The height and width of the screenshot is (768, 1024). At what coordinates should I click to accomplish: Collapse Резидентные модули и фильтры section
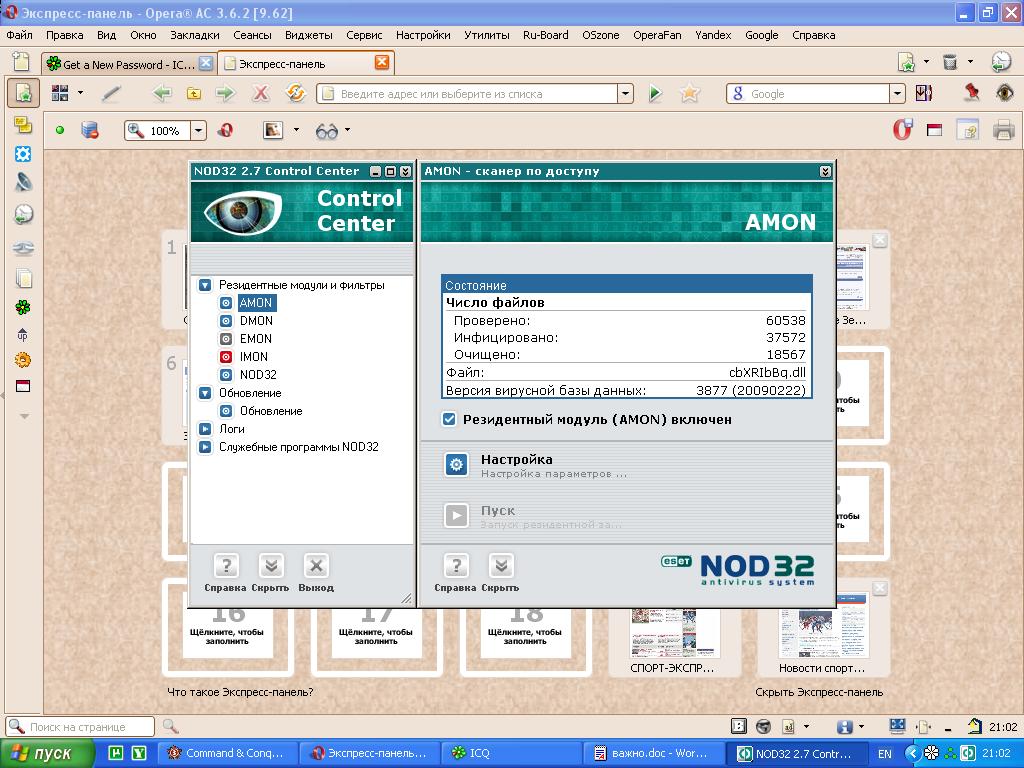(x=205, y=285)
